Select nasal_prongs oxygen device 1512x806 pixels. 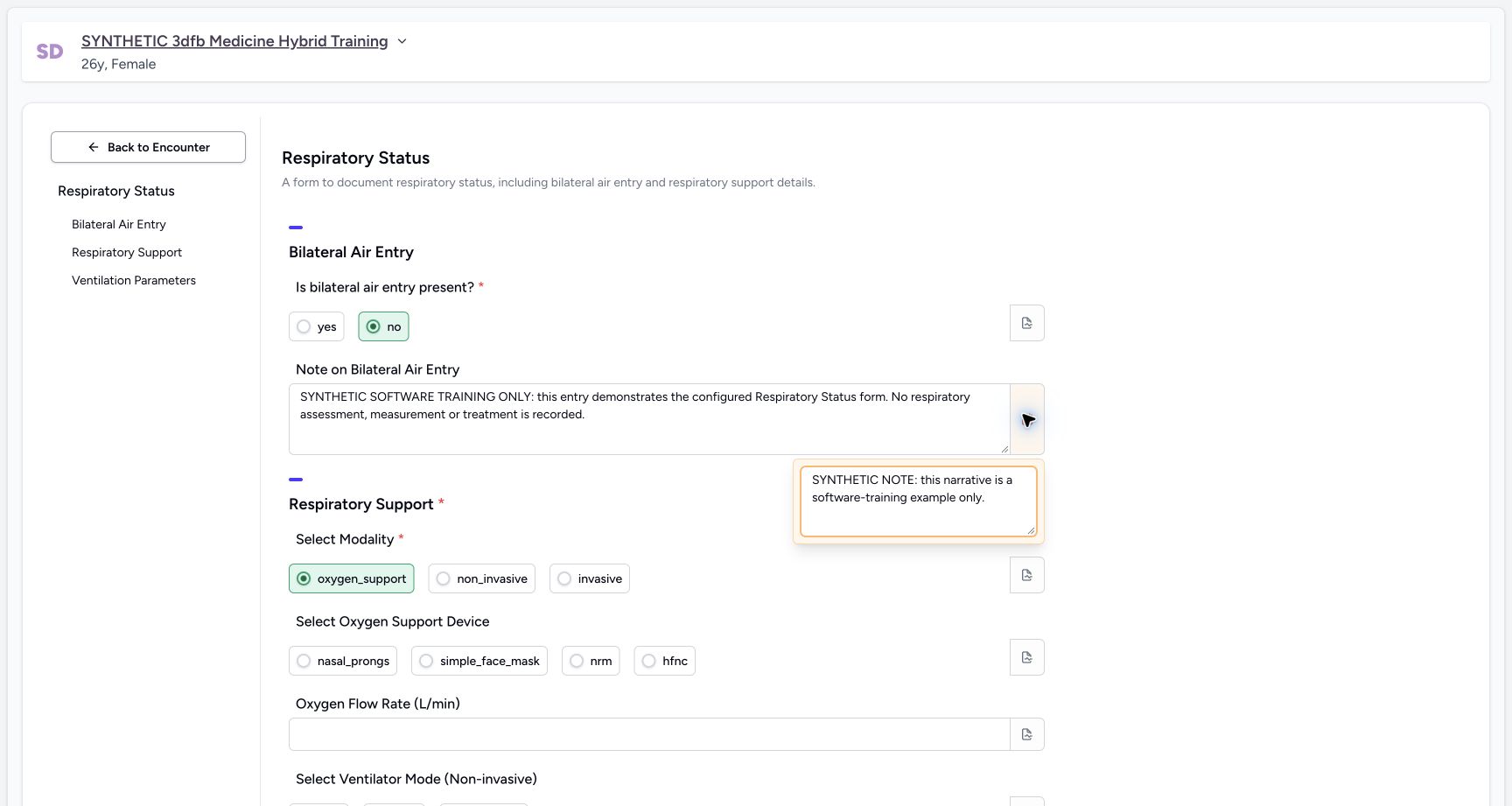point(343,661)
